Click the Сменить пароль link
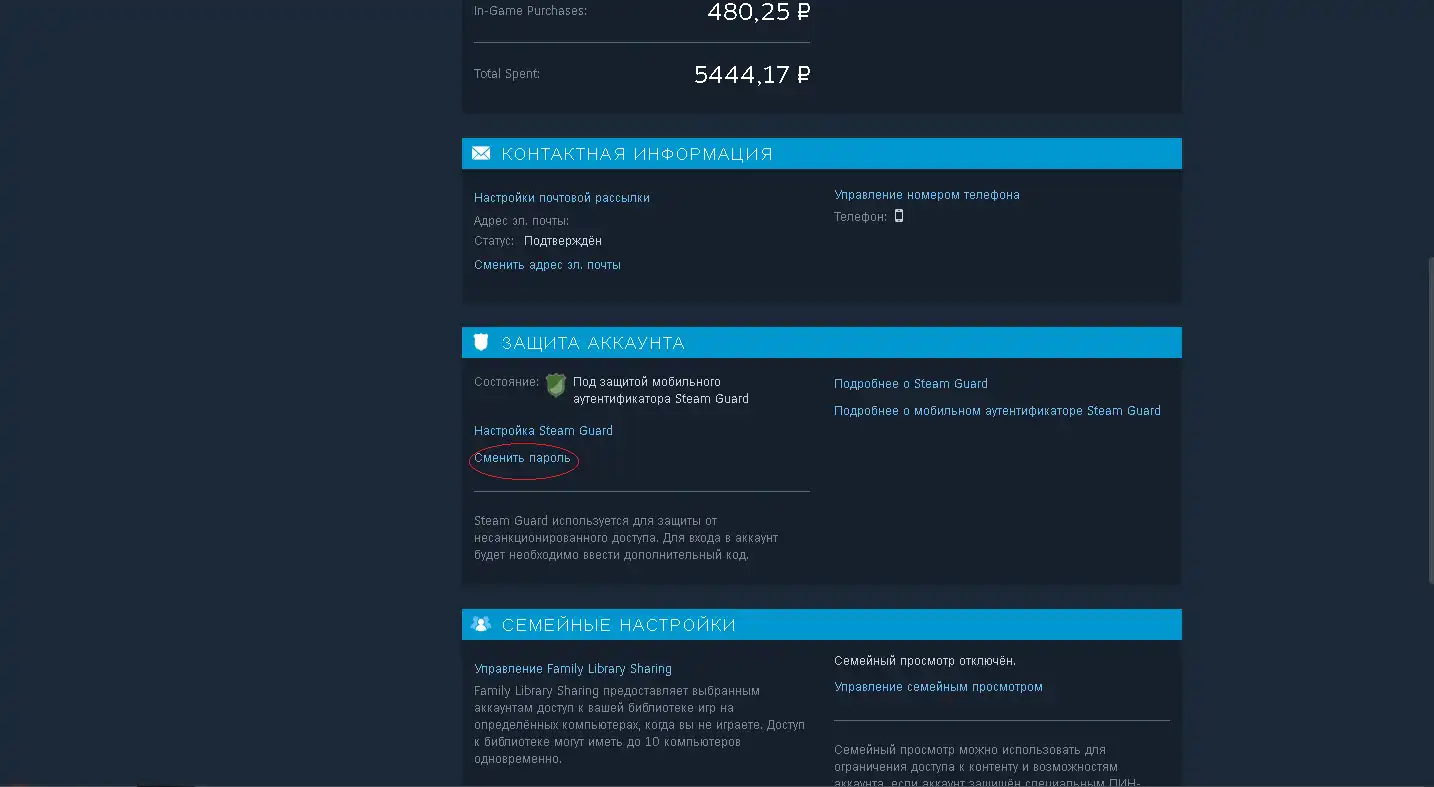Screen dimensions: 1434x787 (522, 458)
